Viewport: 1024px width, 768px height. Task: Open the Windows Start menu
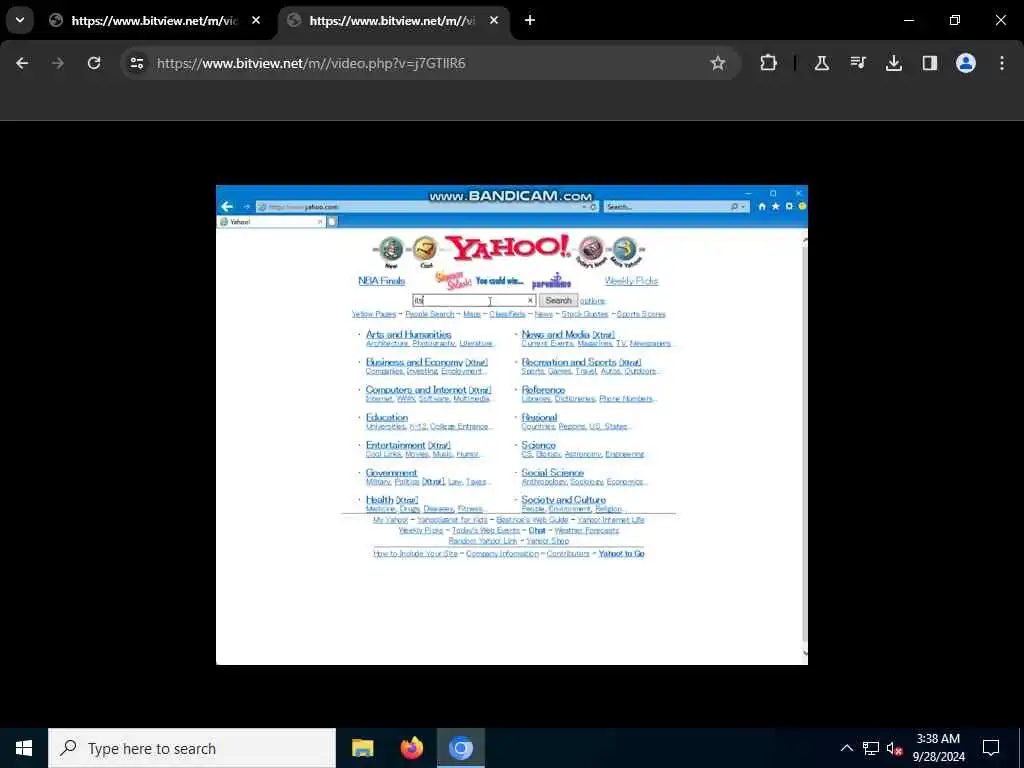[24, 748]
